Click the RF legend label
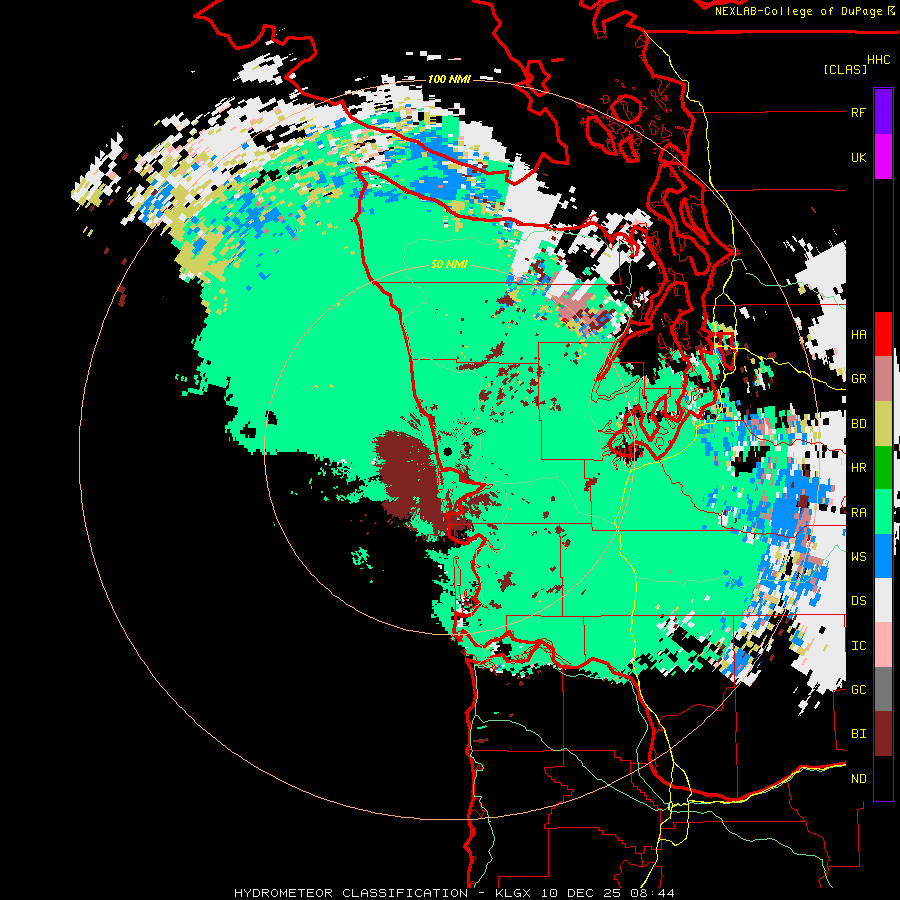900x900 pixels. pos(858,112)
